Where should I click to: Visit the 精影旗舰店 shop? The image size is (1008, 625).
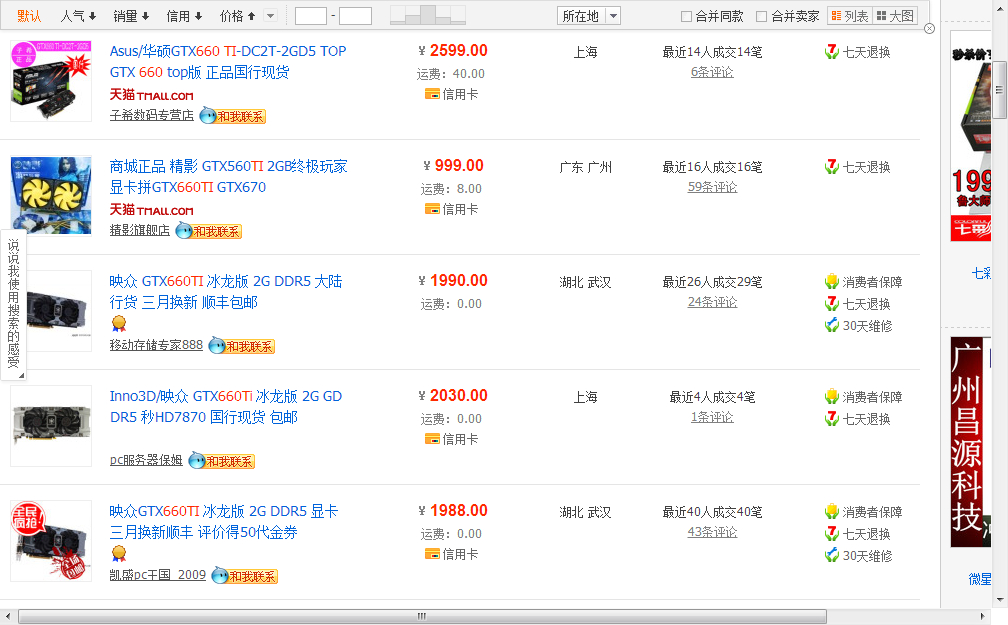pyautogui.click(x=140, y=230)
